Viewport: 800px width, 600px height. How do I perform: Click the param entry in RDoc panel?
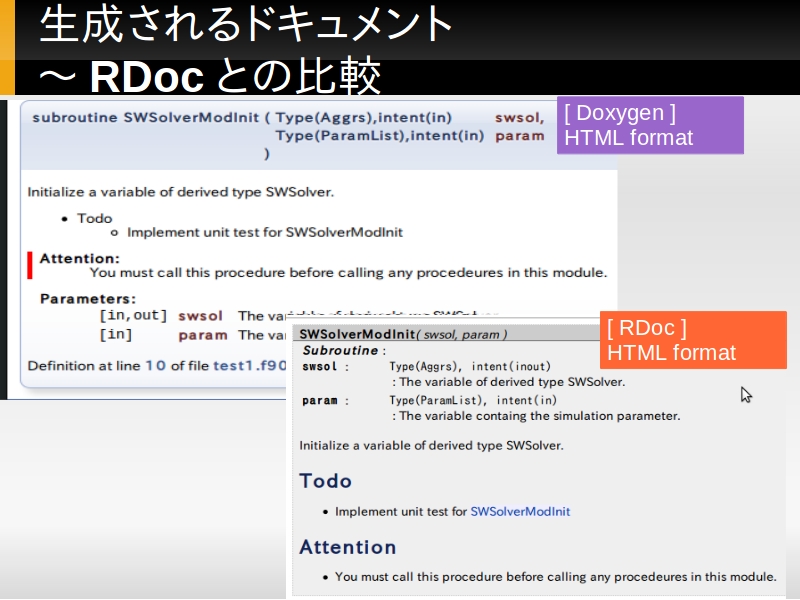320,401
